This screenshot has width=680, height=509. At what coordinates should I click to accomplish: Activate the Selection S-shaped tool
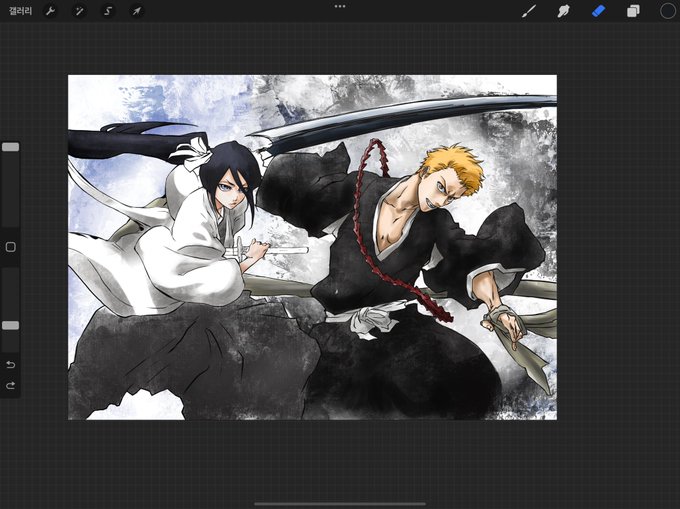click(108, 11)
